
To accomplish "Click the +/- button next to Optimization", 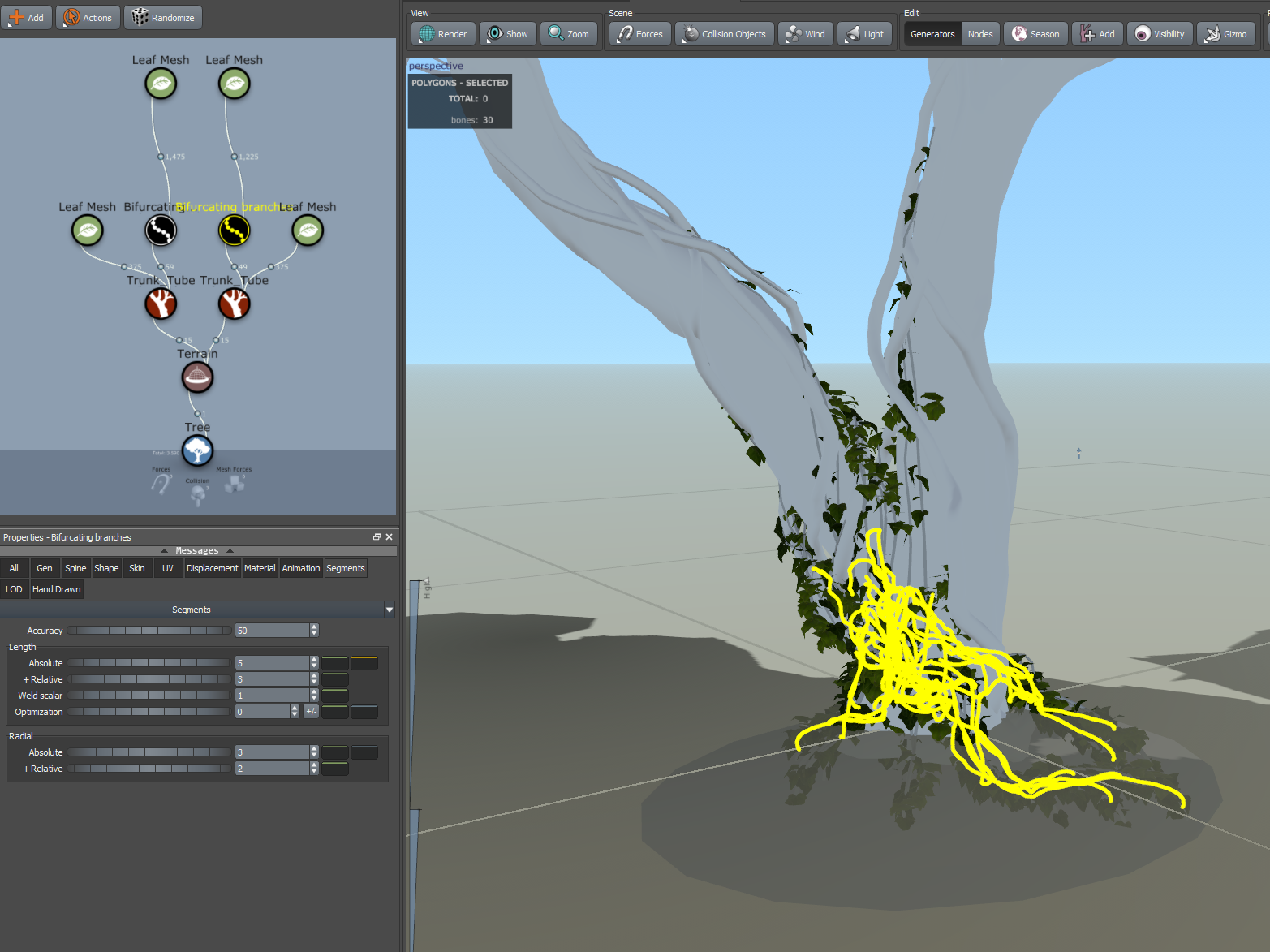I will point(311,711).
